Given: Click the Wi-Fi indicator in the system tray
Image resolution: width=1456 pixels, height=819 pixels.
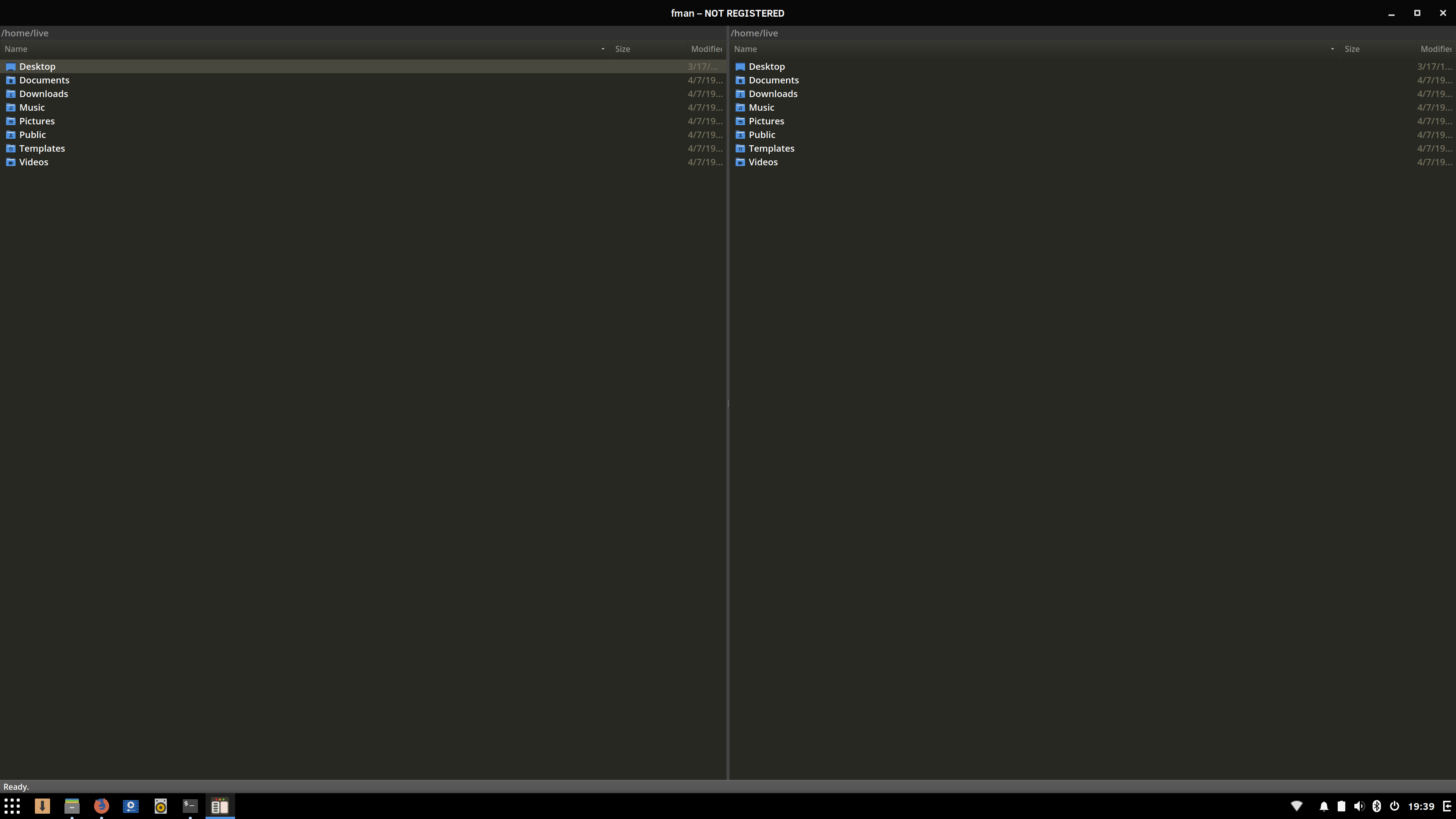Looking at the screenshot, I should 1296,806.
